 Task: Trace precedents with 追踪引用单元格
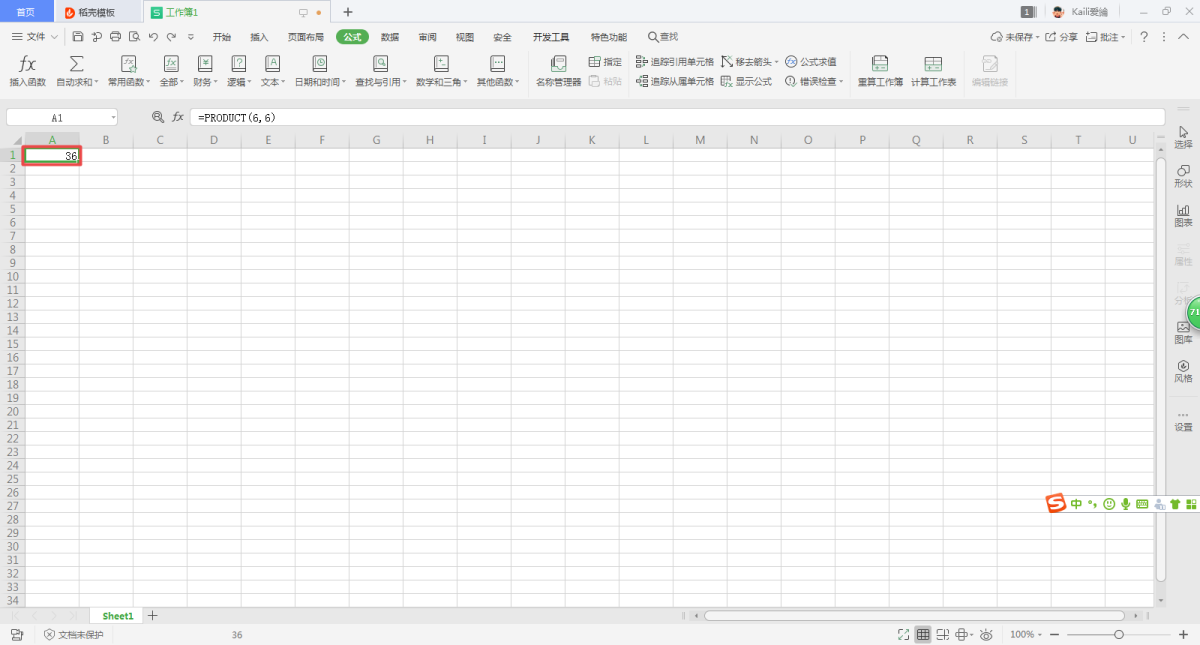point(675,62)
